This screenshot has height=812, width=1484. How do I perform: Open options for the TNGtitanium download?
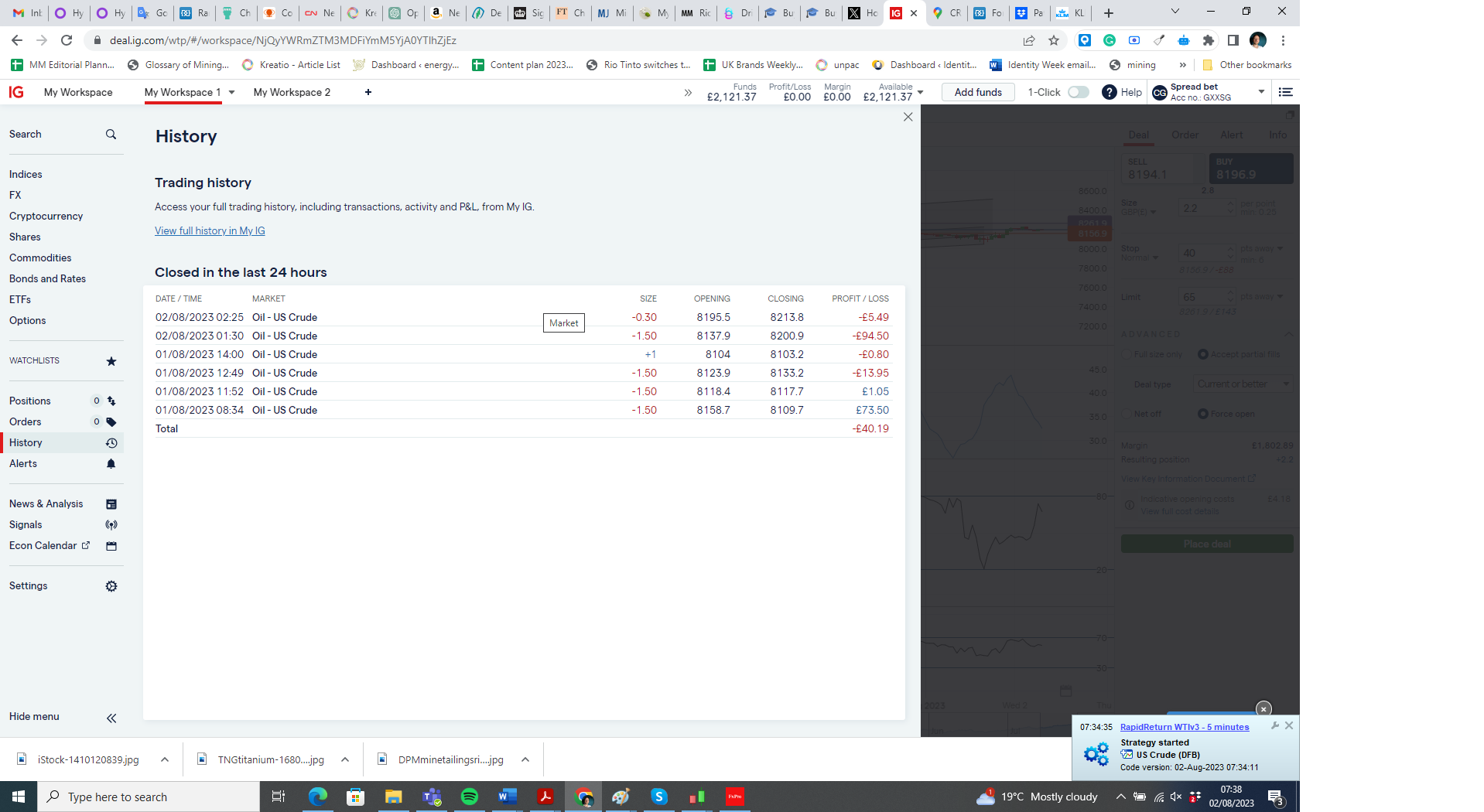point(345,759)
